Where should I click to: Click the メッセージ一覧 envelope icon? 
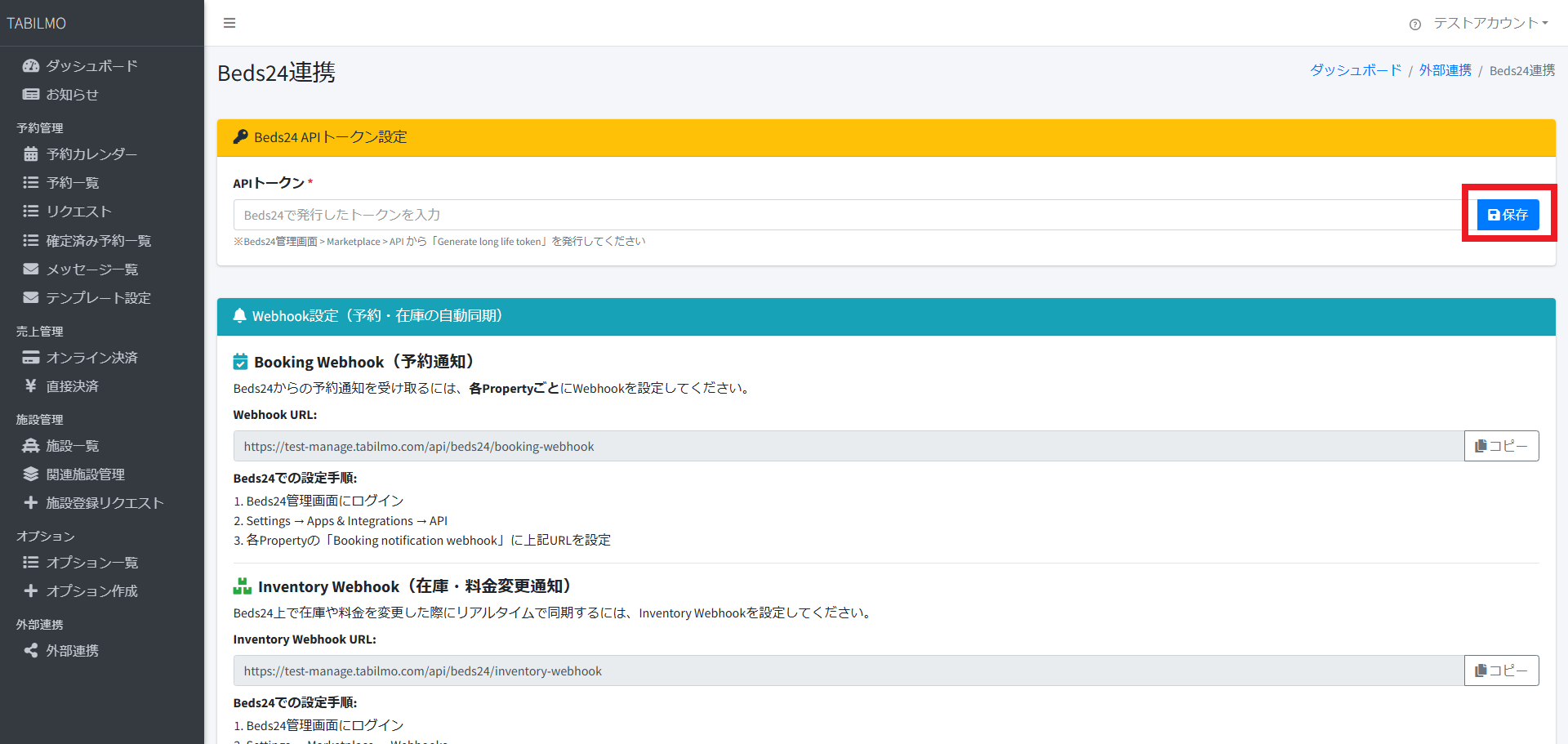31,269
